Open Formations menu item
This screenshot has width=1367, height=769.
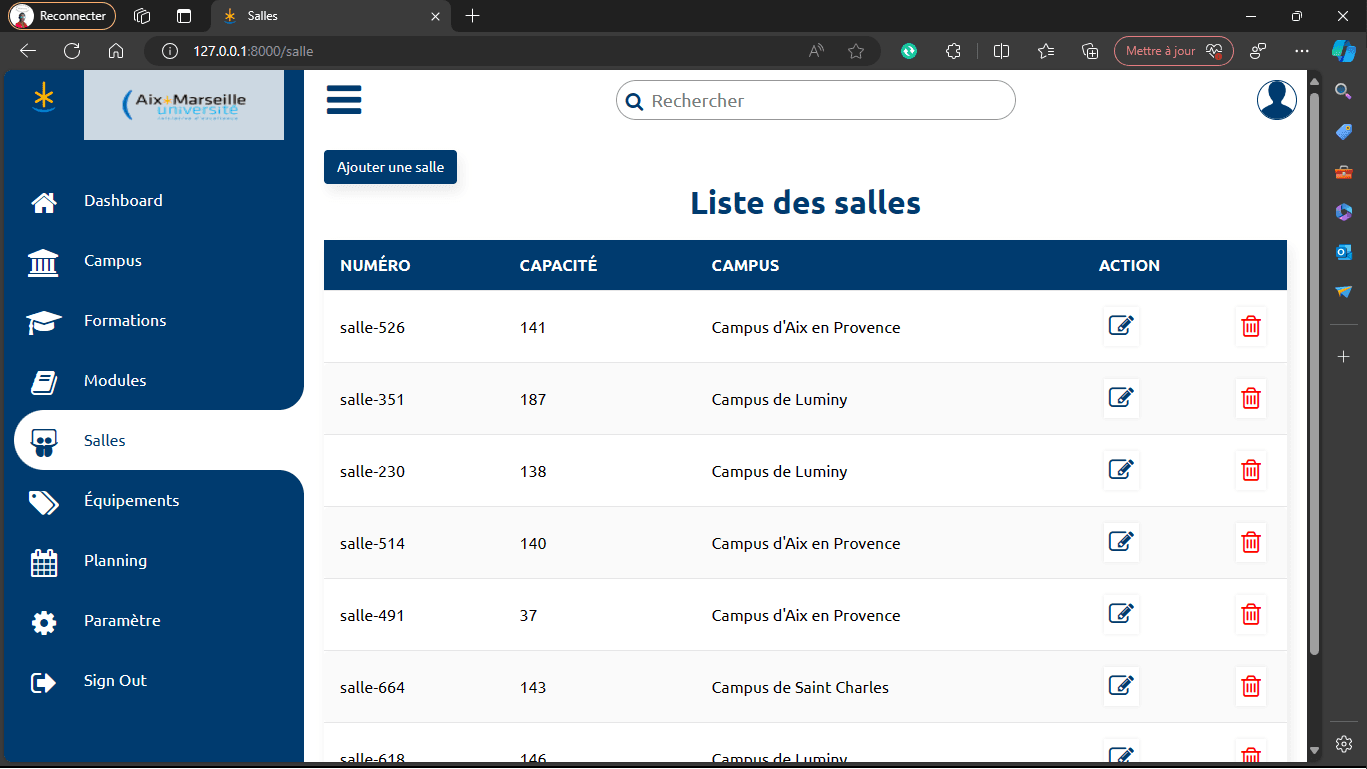tap(125, 320)
